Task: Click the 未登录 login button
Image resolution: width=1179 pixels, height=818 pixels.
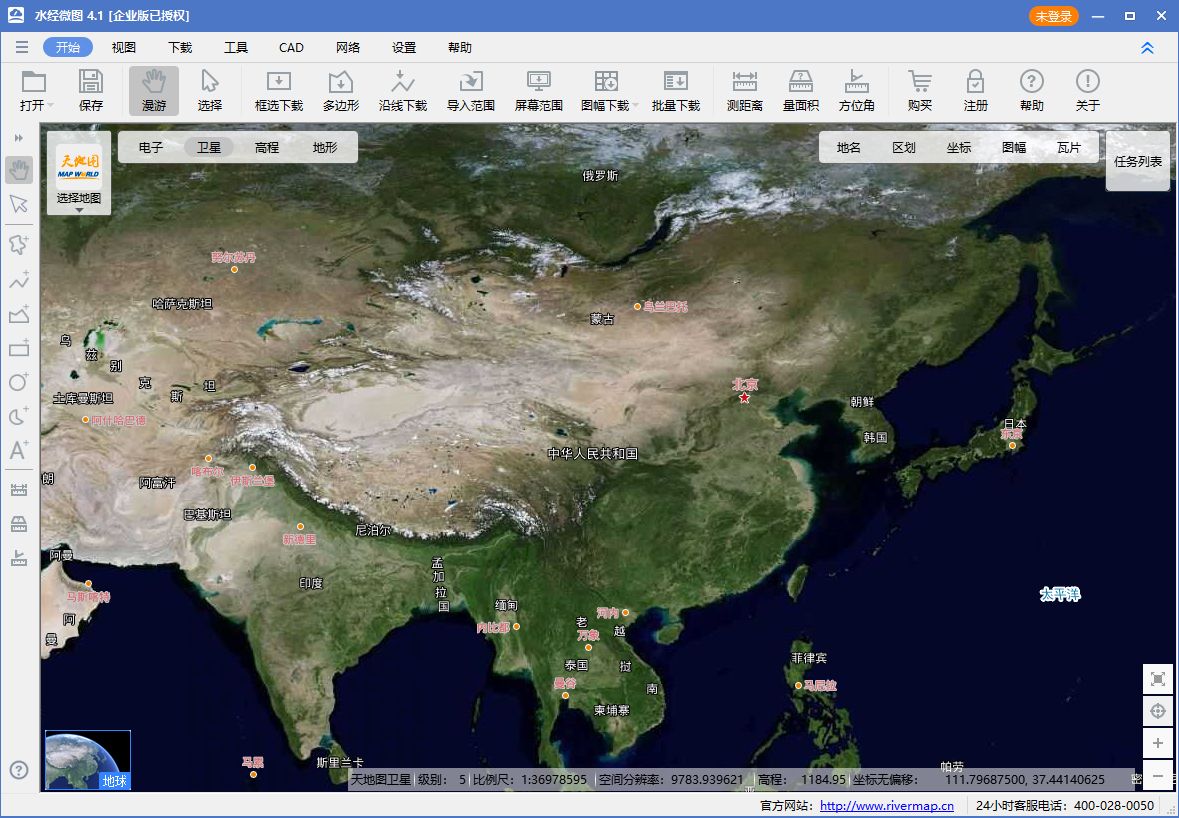Action: (1053, 16)
